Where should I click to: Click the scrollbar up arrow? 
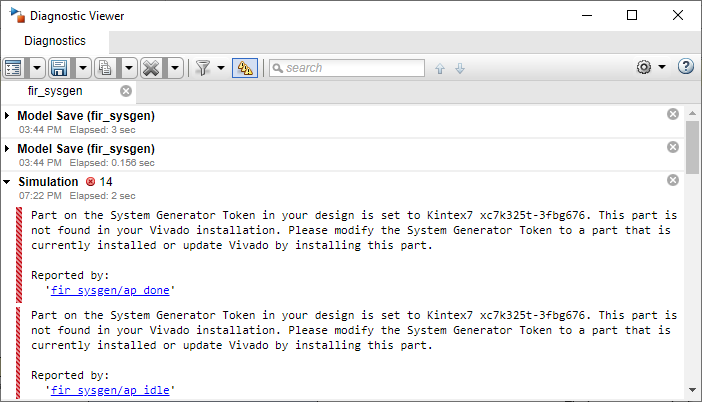pyautogui.click(x=692, y=113)
